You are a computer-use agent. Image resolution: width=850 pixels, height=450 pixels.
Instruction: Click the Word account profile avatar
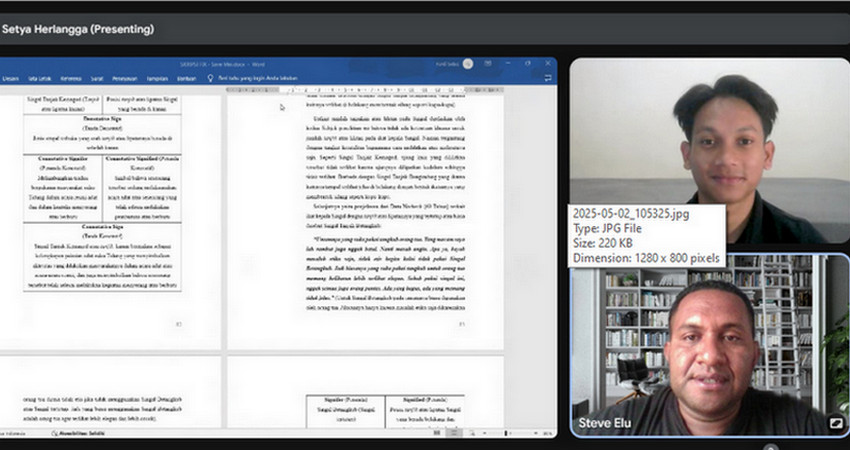click(468, 64)
